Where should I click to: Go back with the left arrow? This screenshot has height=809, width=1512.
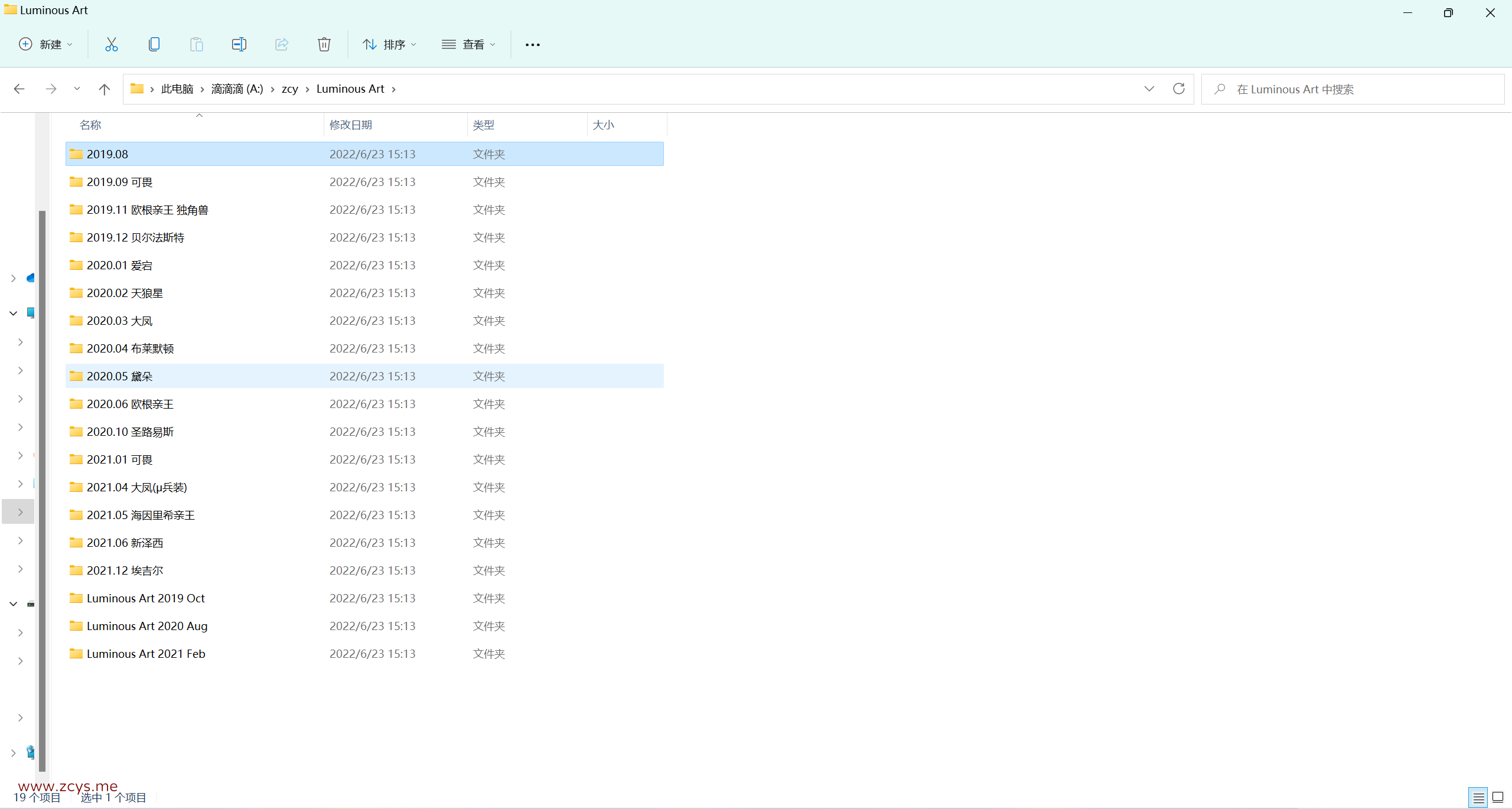click(x=19, y=89)
